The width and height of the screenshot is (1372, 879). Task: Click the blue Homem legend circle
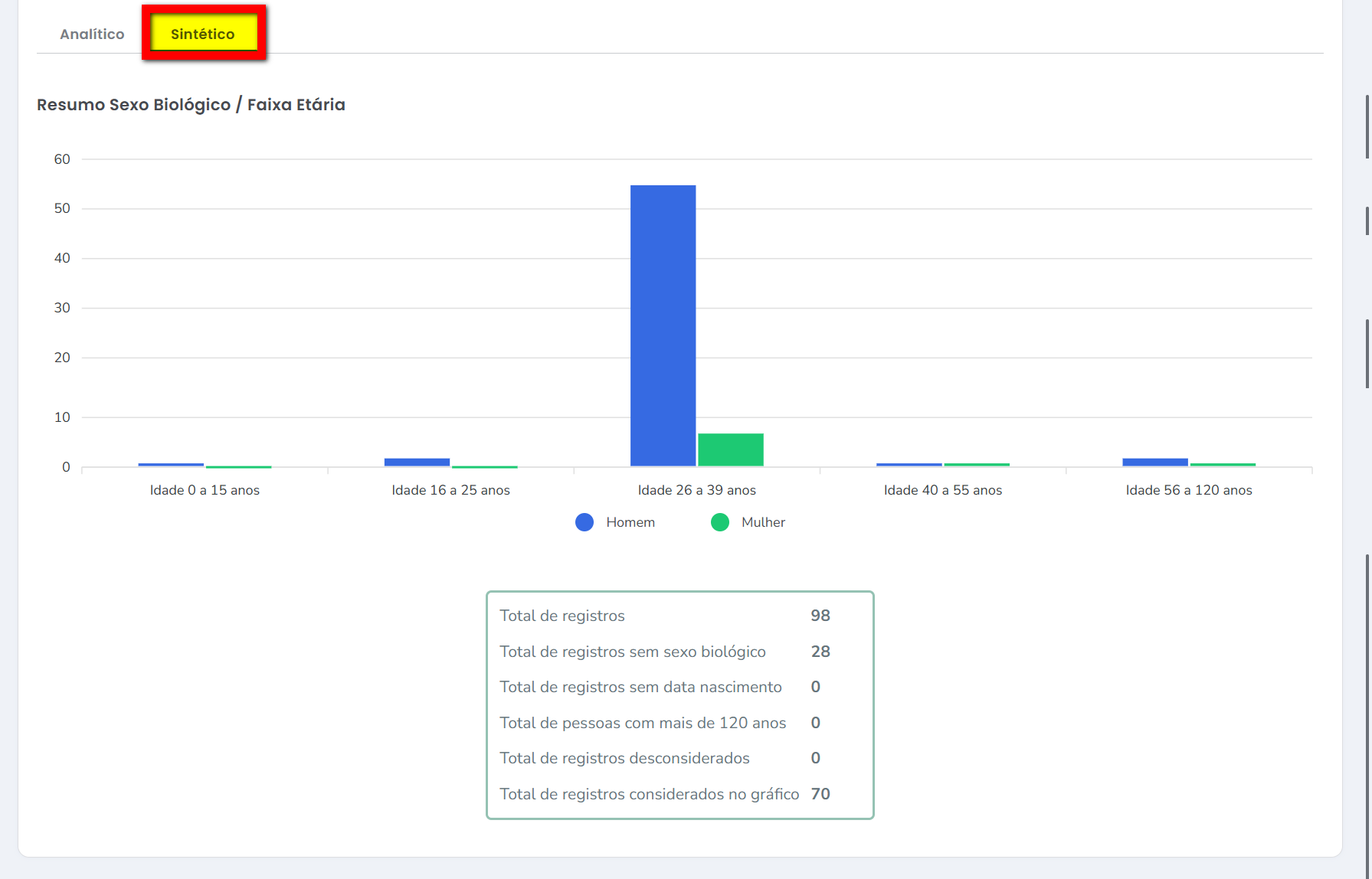584,522
